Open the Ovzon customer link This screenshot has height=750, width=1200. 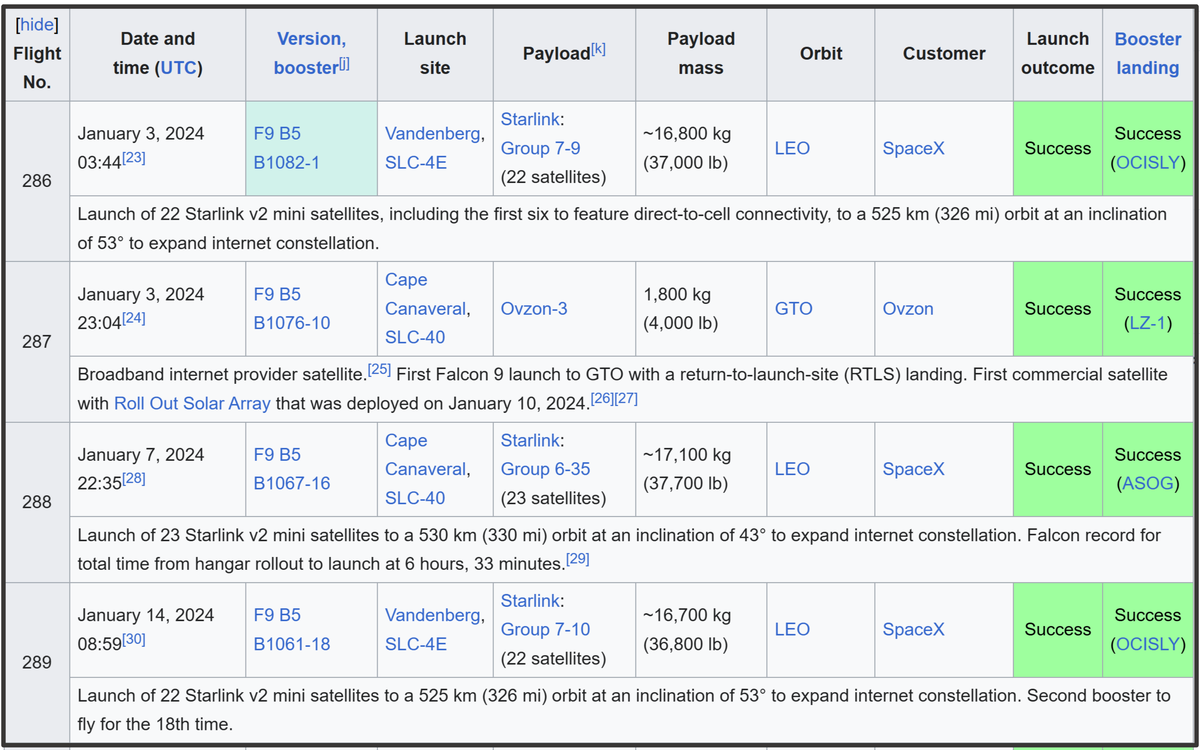908,309
